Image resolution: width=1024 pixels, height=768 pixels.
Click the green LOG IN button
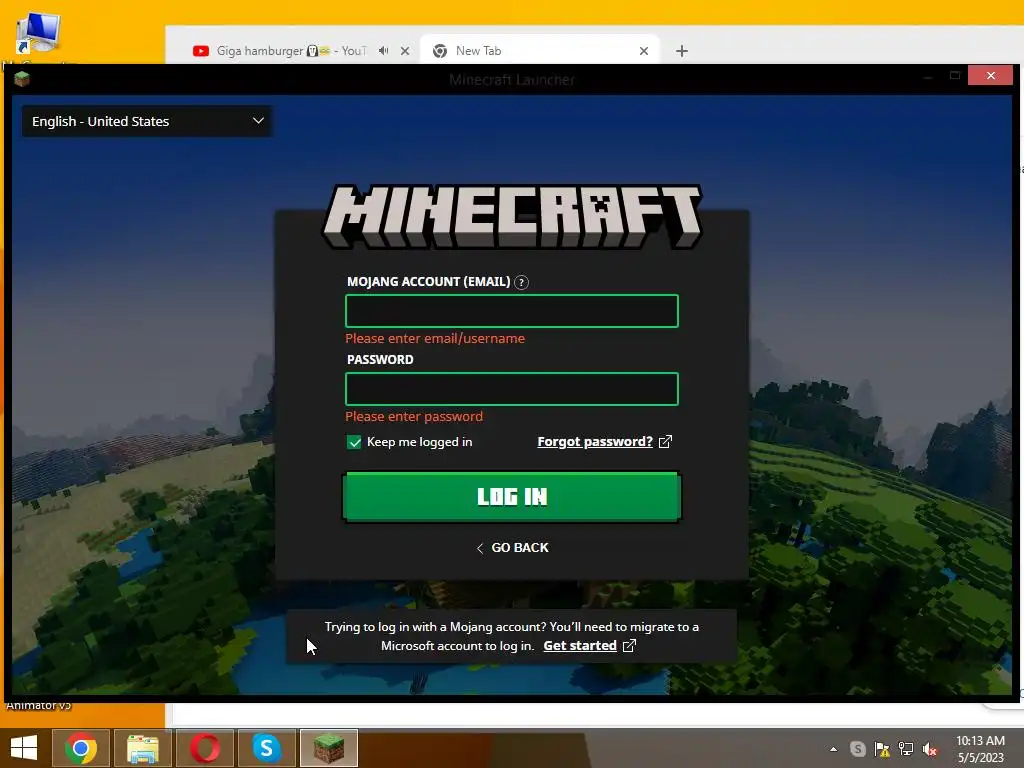click(x=511, y=497)
